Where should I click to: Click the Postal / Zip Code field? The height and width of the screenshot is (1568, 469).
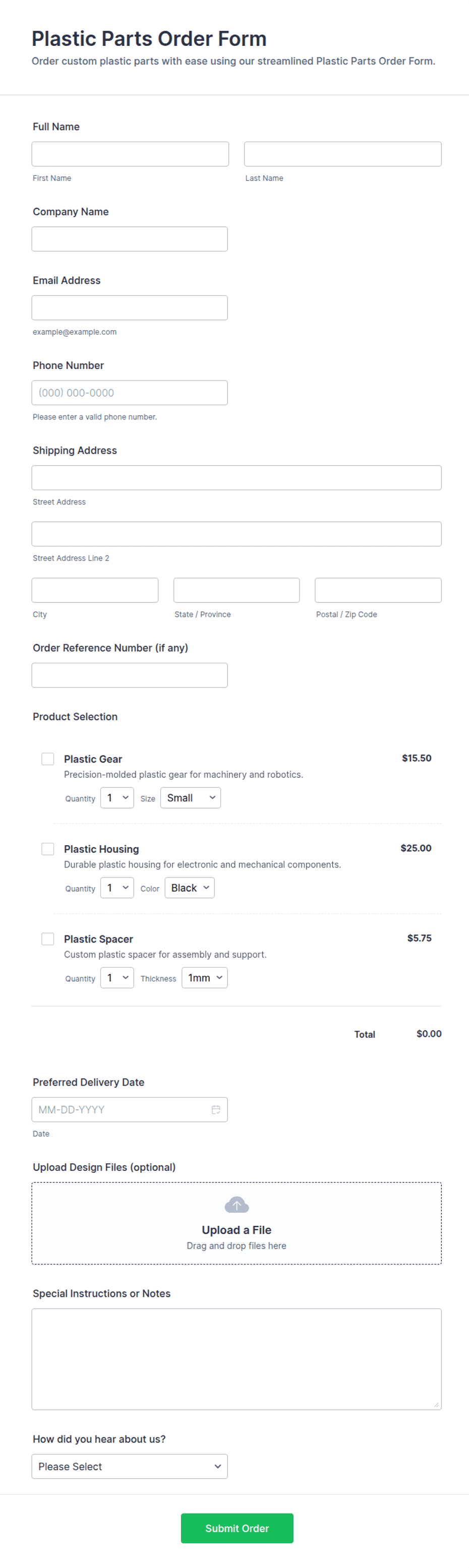[x=378, y=590]
